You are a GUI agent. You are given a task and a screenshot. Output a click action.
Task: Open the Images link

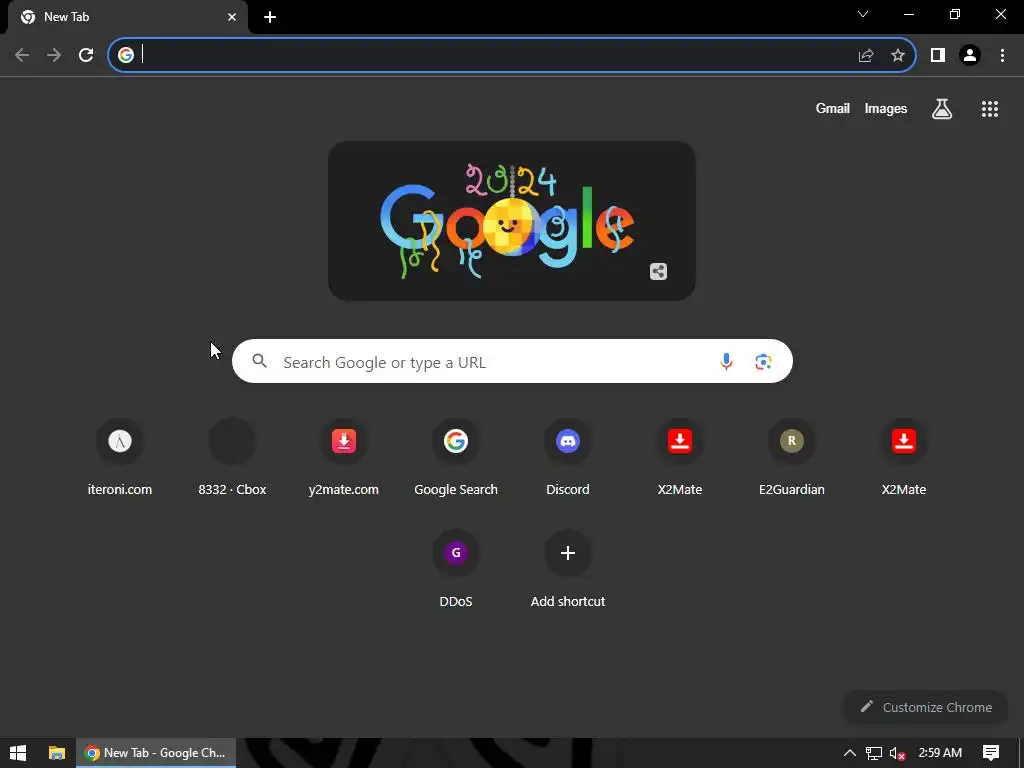pyautogui.click(x=886, y=108)
